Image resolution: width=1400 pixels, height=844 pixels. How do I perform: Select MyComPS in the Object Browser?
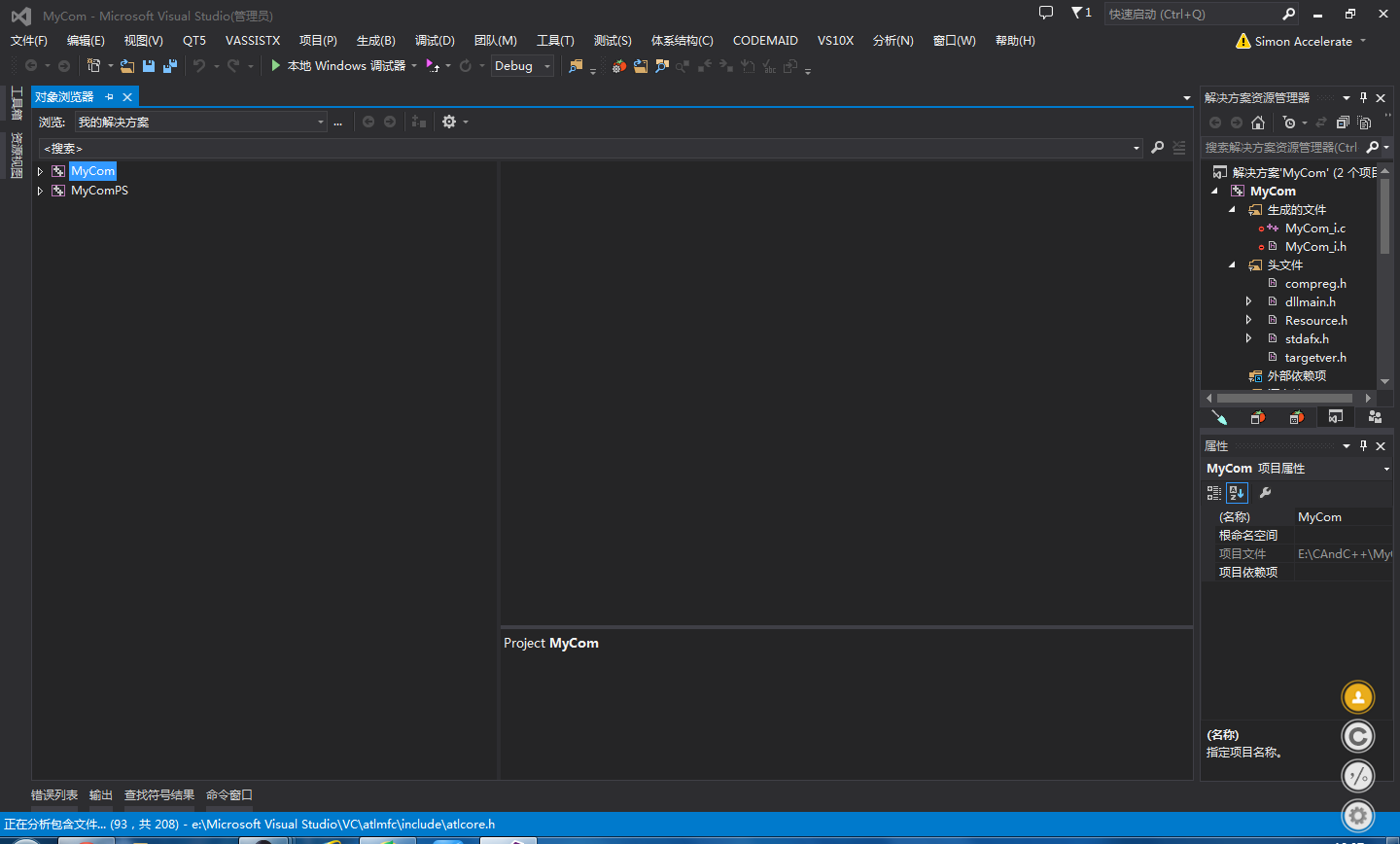click(x=99, y=191)
